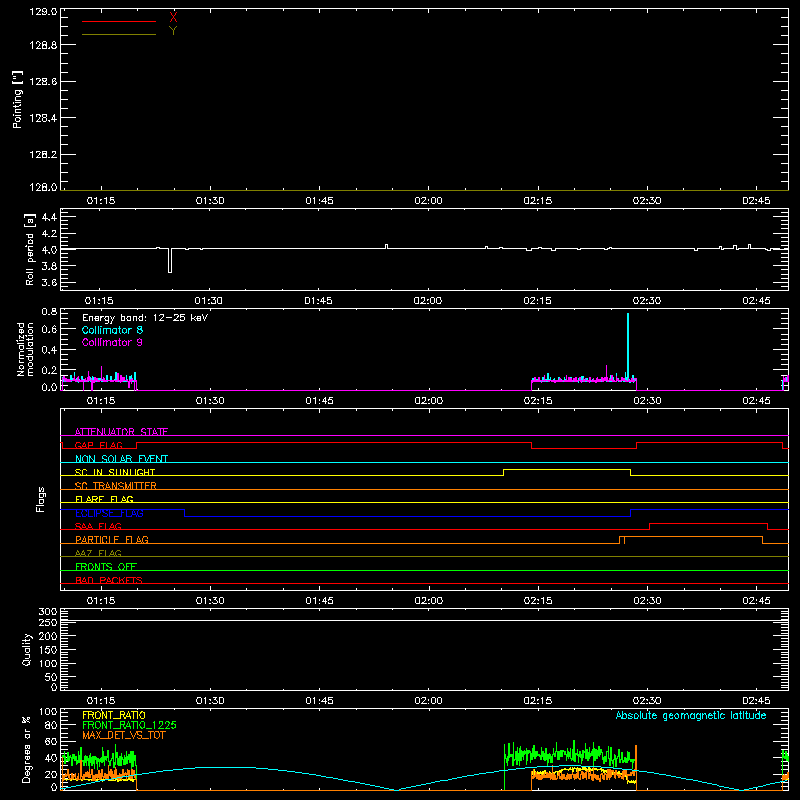Click the FRONT_RATIO_1225 legend entry
Image resolution: width=800 pixels, height=800 pixels.
(x=129, y=725)
